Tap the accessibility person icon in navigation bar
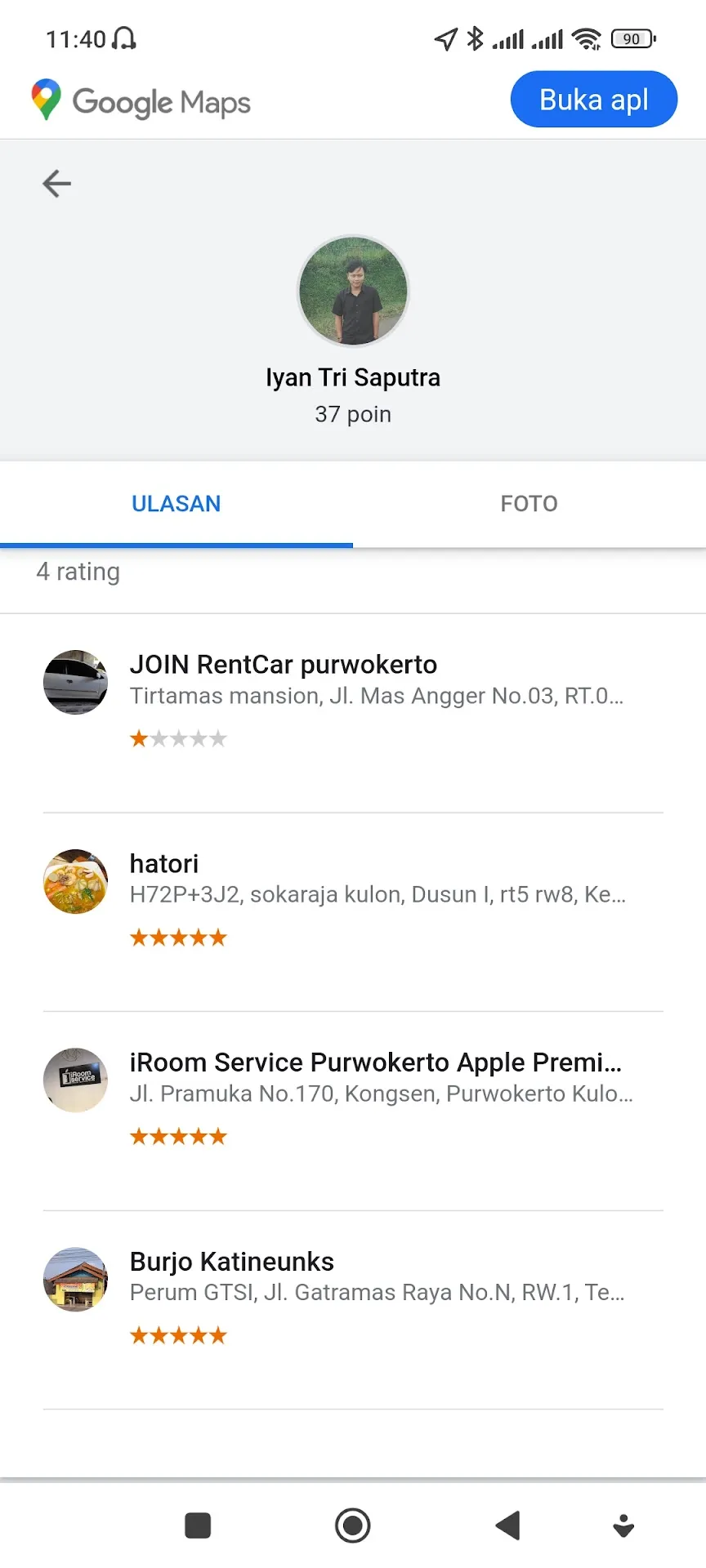The image size is (706, 1568). pos(623,1526)
